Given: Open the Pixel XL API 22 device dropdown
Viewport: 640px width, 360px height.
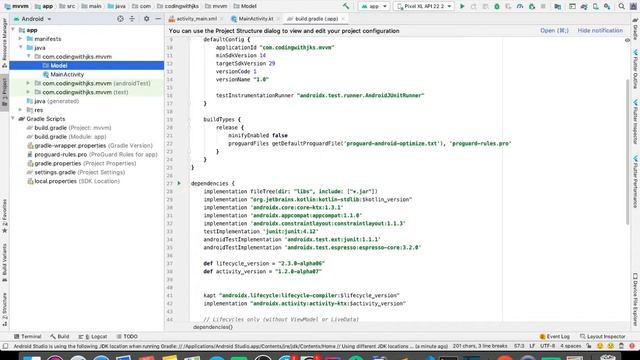Looking at the screenshot, I should (423, 6).
